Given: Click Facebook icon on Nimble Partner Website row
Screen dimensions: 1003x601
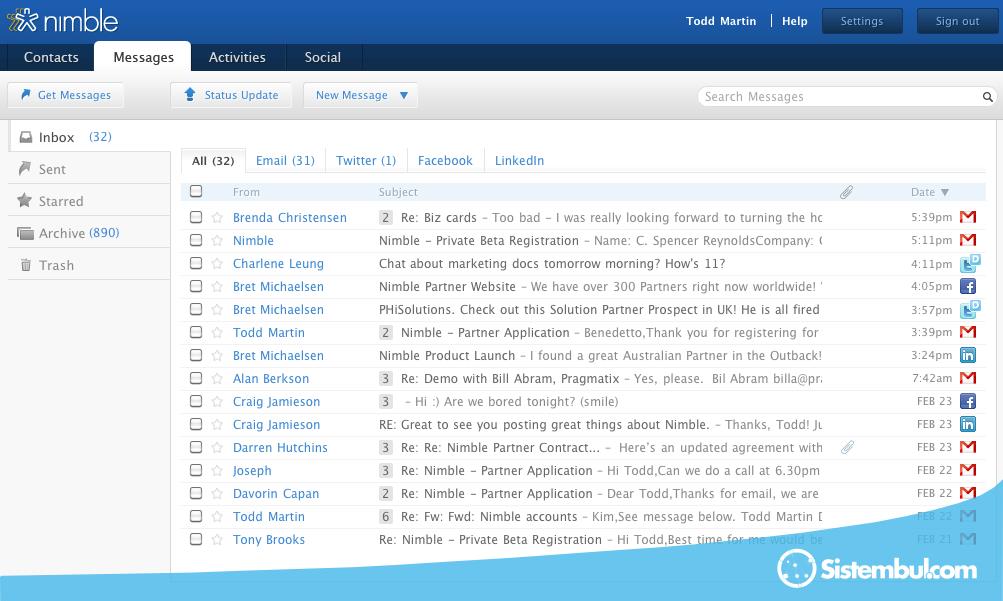Looking at the screenshot, I should pyautogui.click(x=968, y=286).
